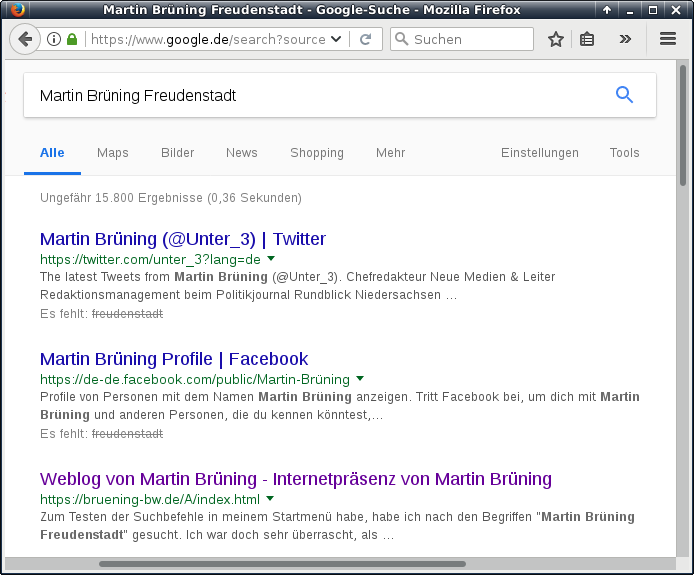Show bookmarks list icon

(x=587, y=39)
